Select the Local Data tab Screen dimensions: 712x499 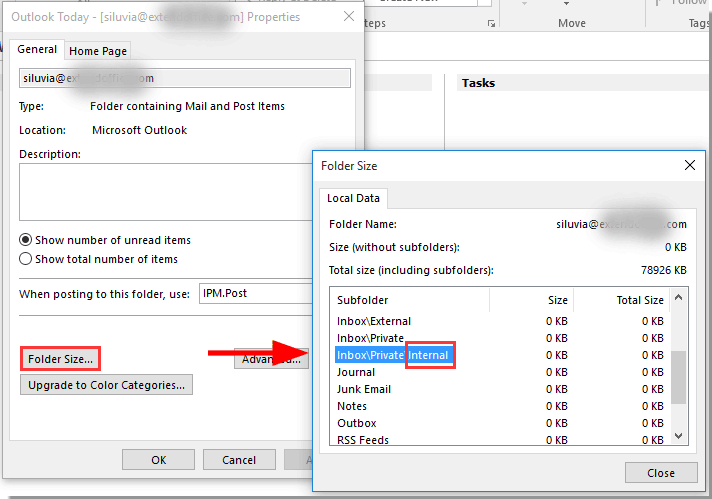[351, 198]
